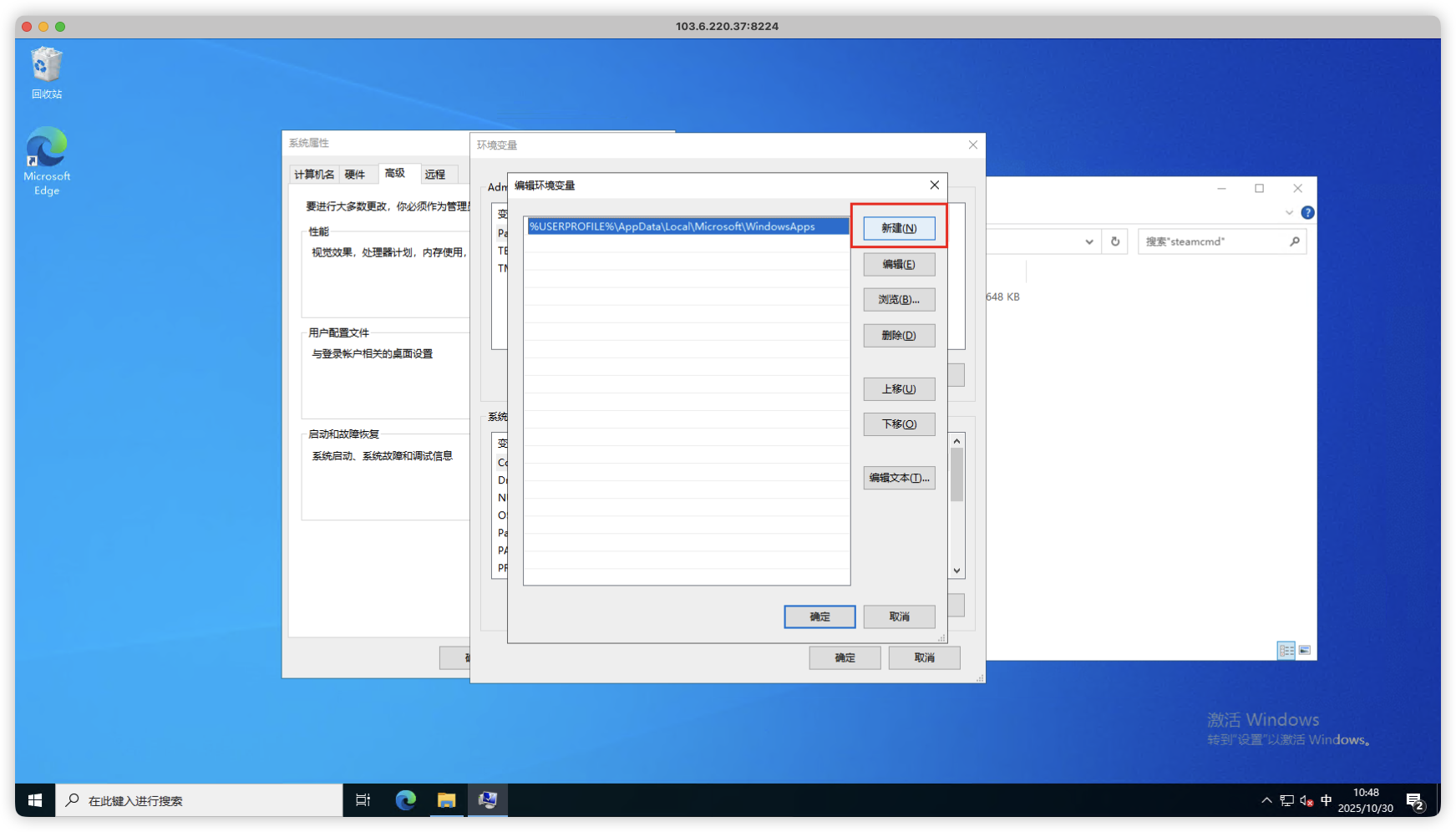Switch to large icons view in Explorer
The image size is (1456, 832).
pyautogui.click(x=1305, y=650)
